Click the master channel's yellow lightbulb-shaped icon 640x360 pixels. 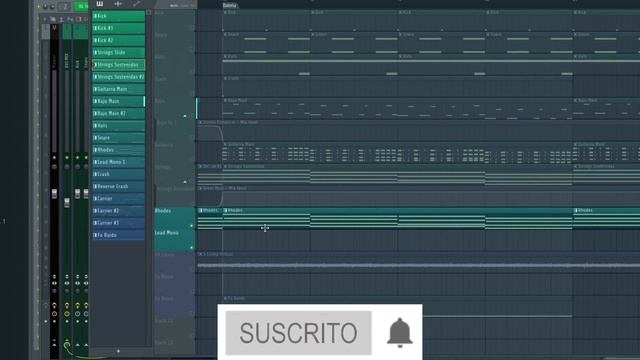(x=54, y=305)
